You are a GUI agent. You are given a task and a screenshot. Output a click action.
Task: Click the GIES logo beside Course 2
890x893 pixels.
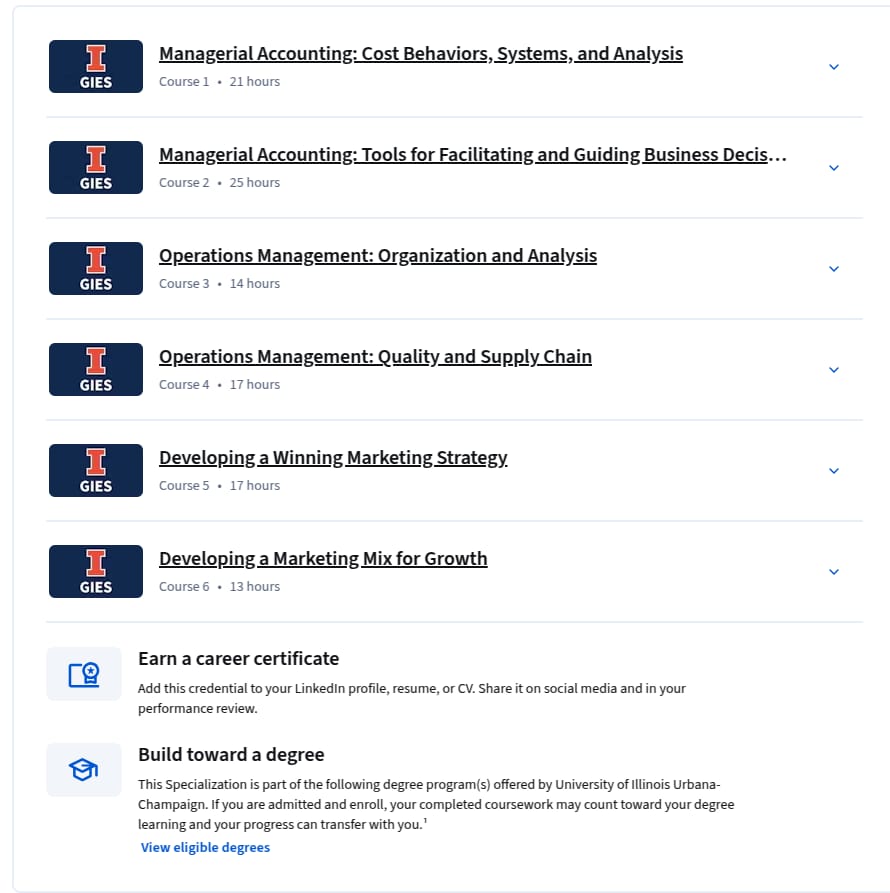click(96, 167)
